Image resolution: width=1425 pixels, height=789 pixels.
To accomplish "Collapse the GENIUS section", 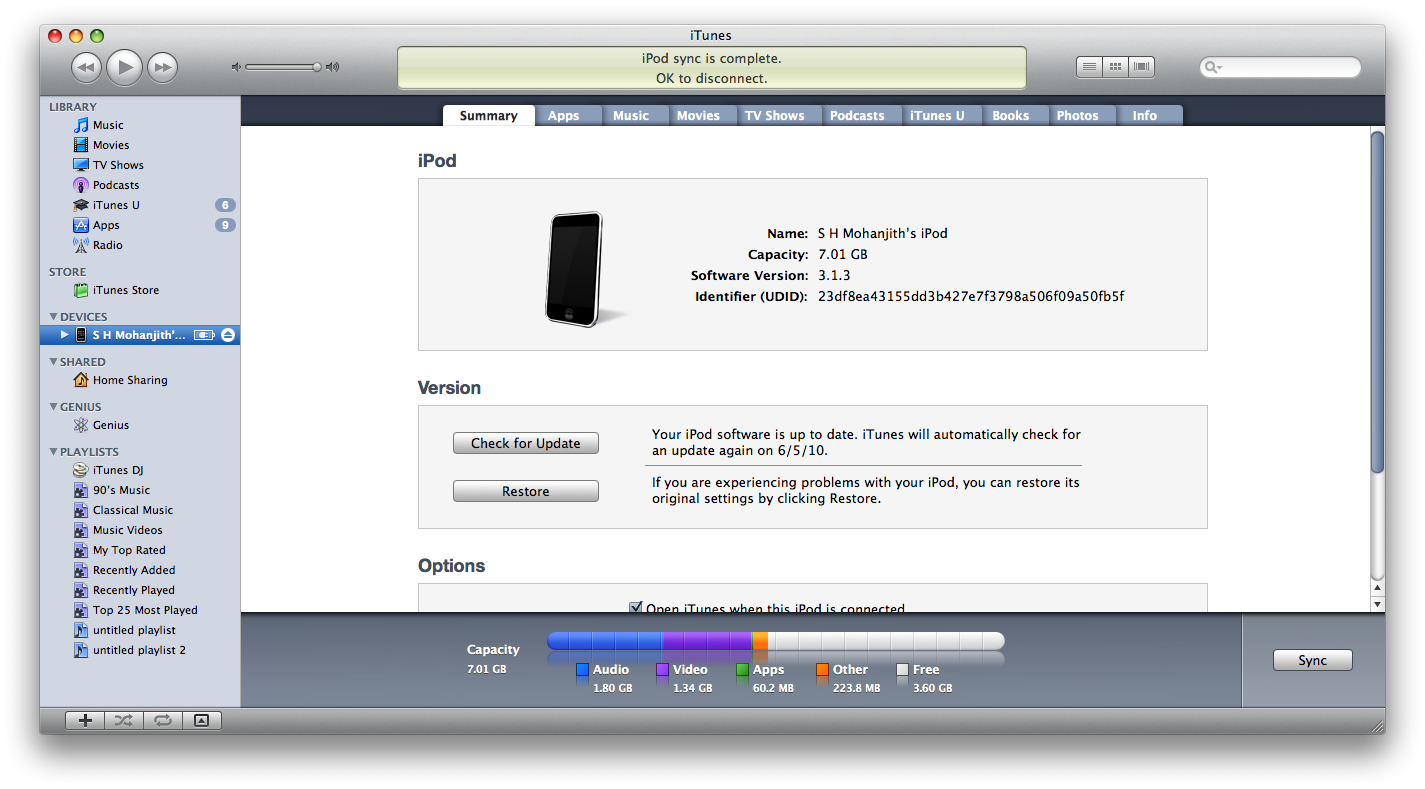I will [x=53, y=407].
